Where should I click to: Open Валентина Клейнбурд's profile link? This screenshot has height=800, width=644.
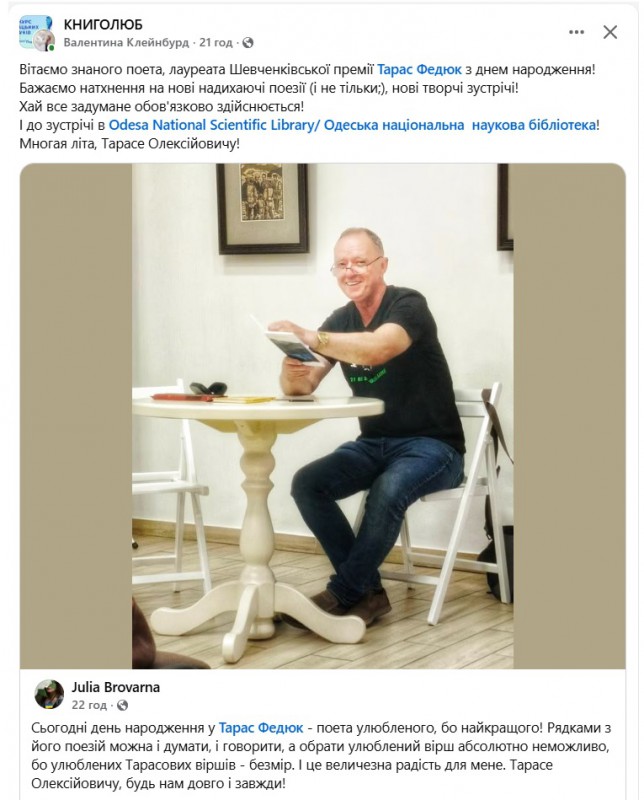[x=126, y=43]
